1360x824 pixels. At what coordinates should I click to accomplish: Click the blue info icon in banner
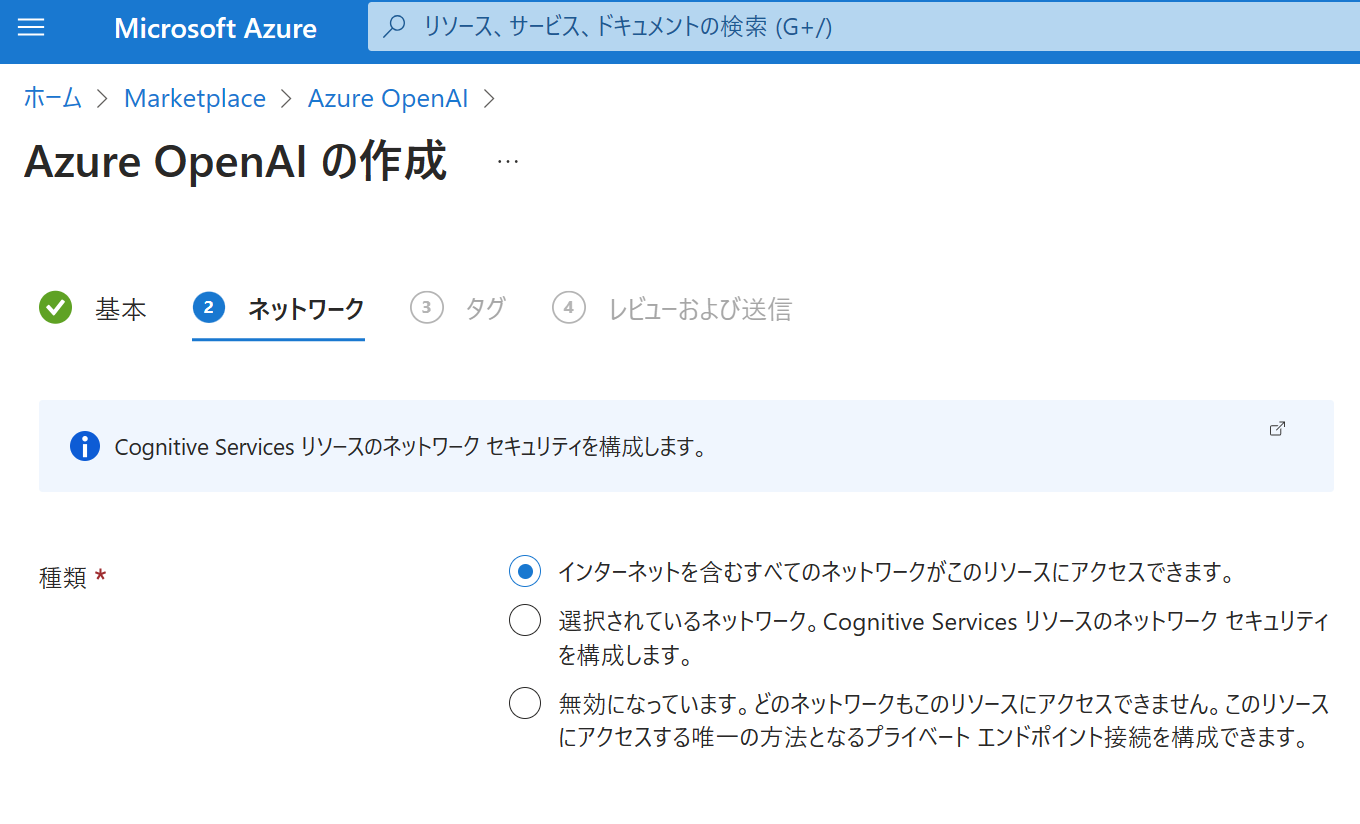tap(85, 446)
